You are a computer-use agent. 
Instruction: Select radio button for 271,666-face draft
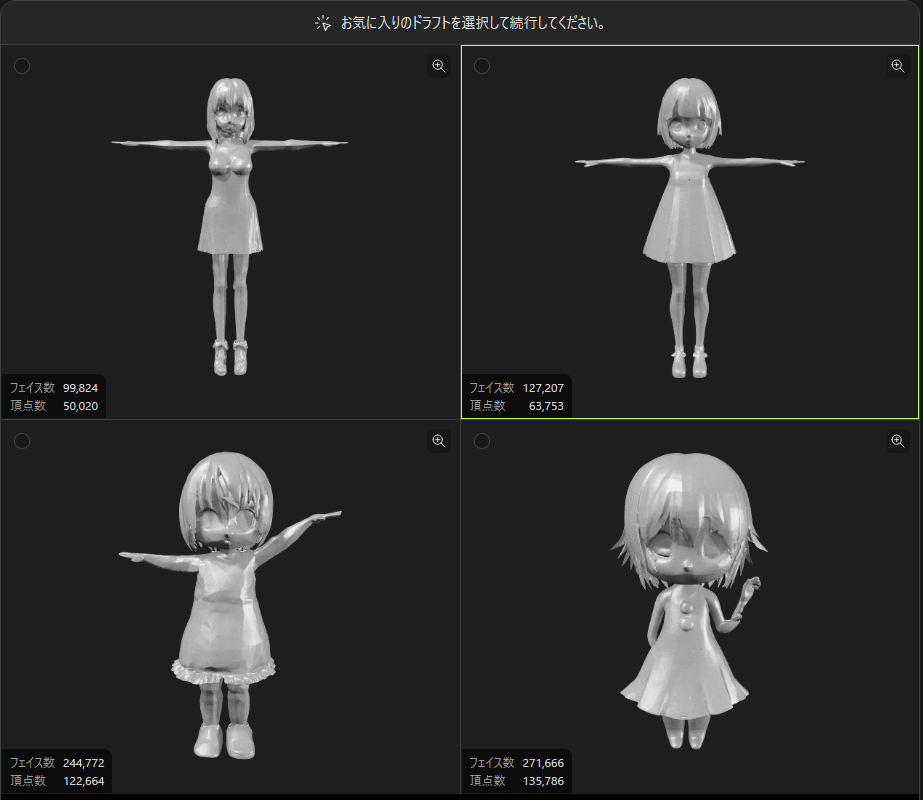pos(482,441)
